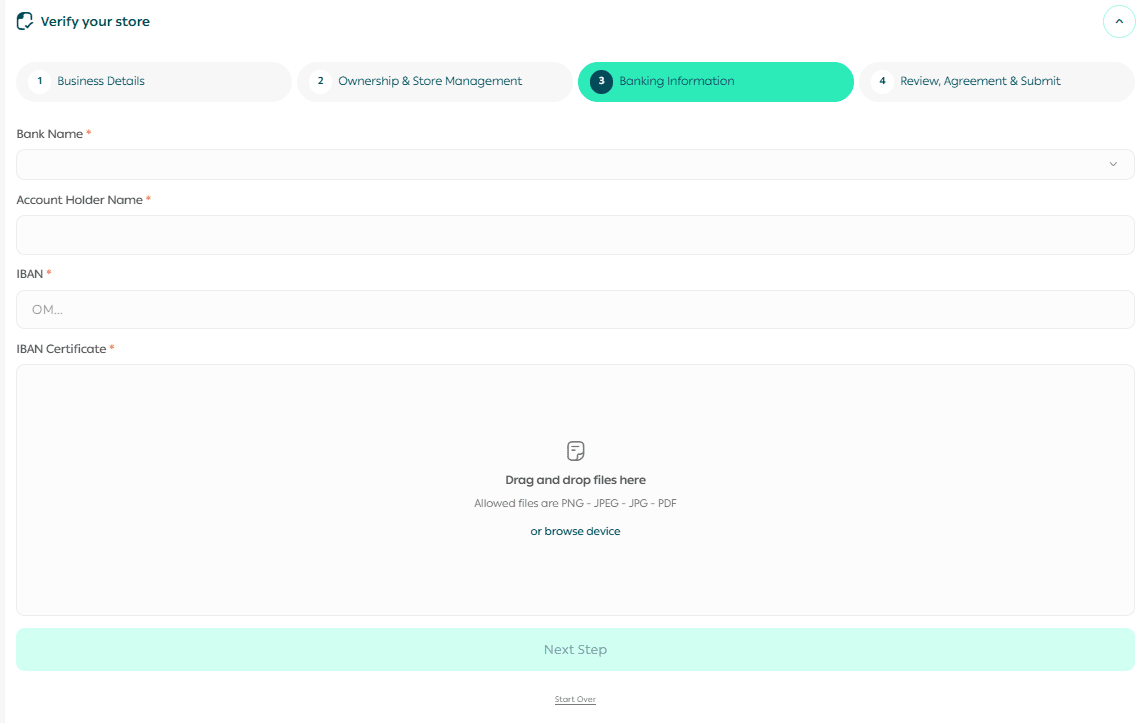Go to the Business Details step
This screenshot has width=1140, height=723.
(x=153, y=81)
